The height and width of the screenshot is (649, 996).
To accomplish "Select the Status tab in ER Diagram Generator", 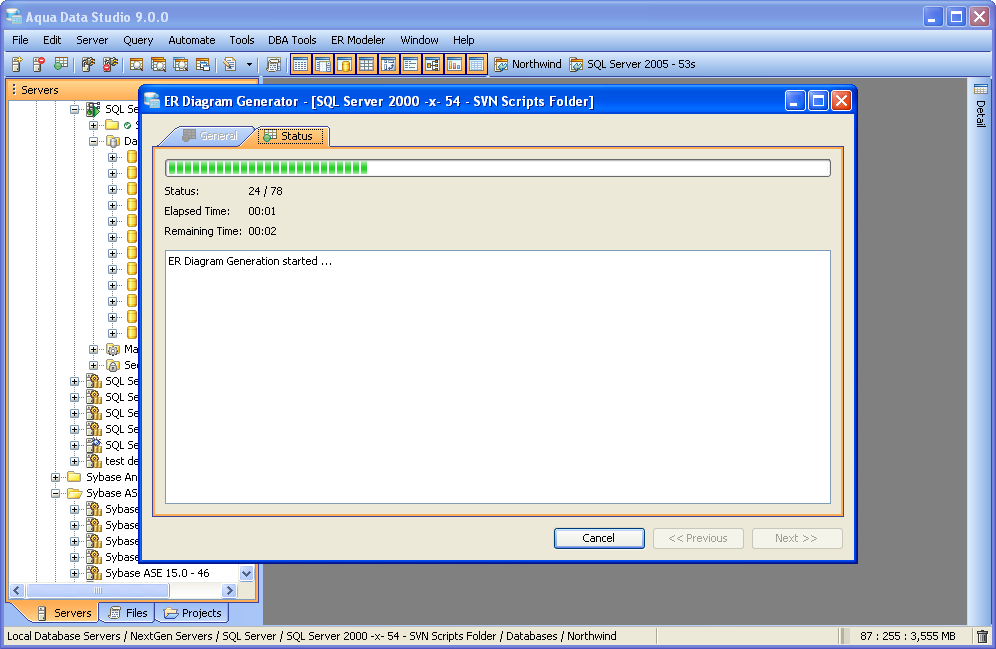I will tap(291, 136).
